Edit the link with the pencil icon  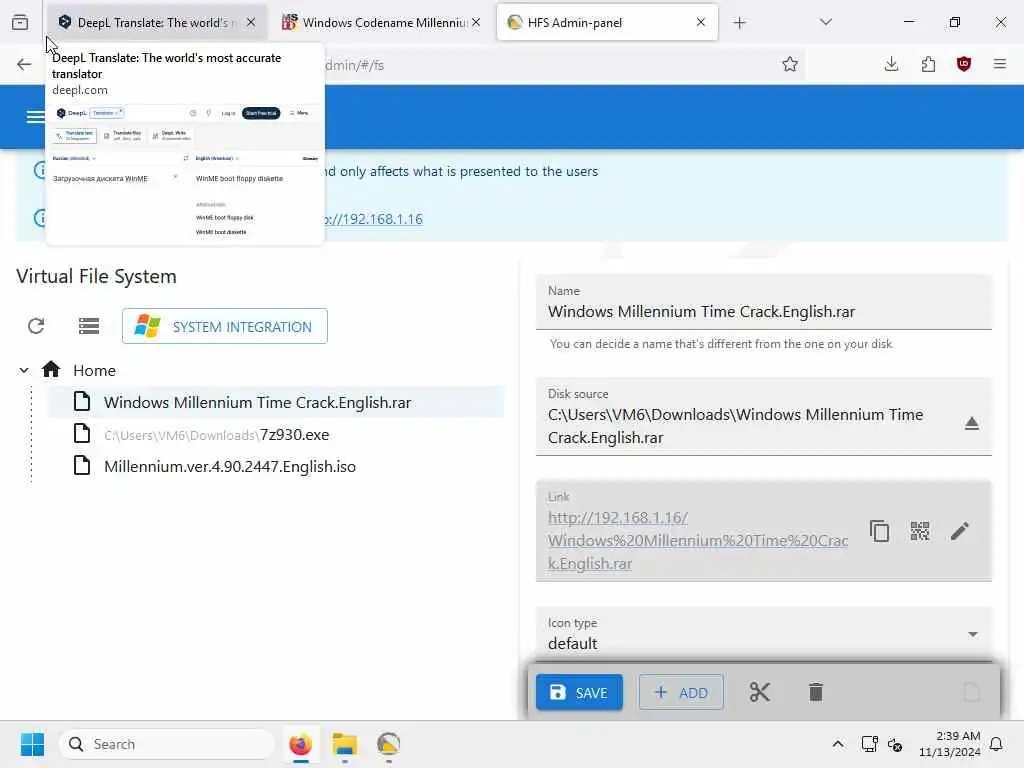960,531
